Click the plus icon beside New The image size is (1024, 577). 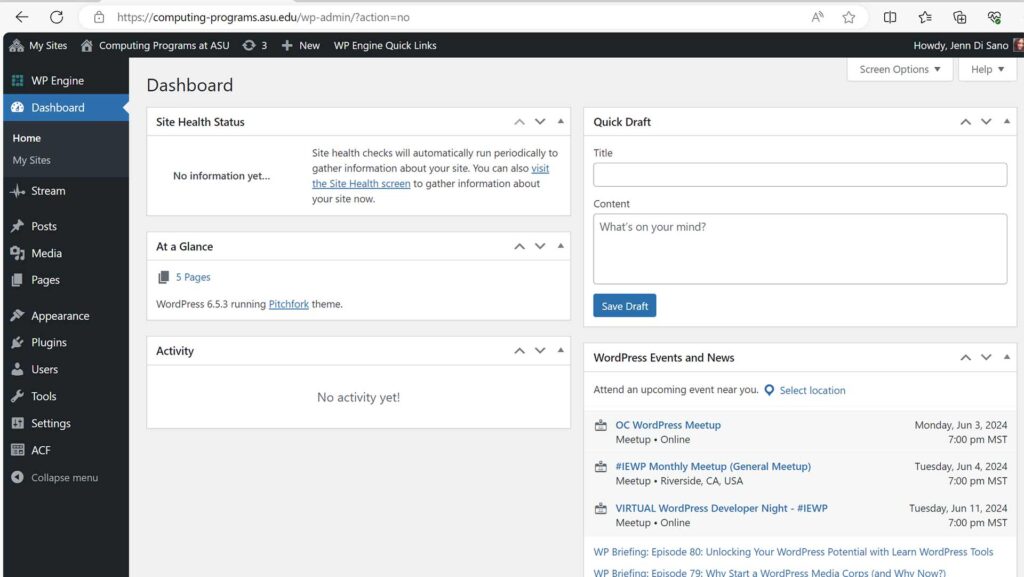click(x=287, y=45)
